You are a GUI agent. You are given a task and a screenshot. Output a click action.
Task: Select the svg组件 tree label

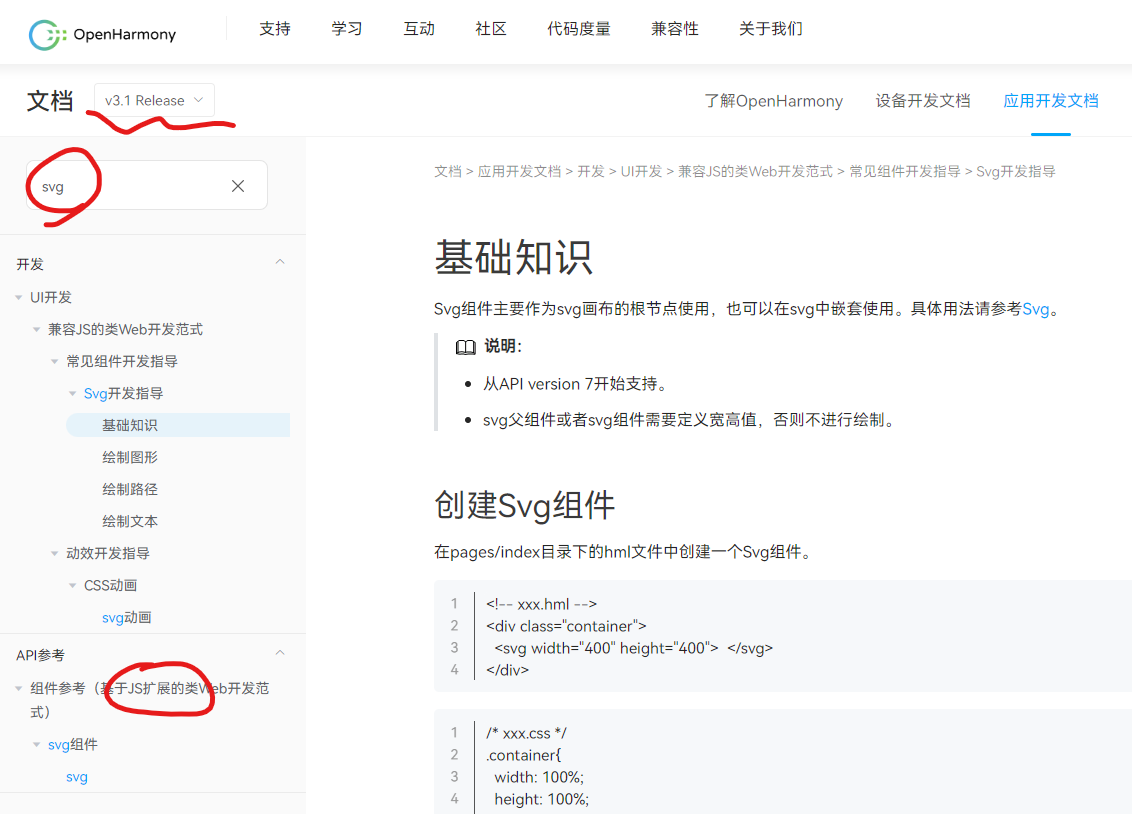pyautogui.click(x=72, y=745)
